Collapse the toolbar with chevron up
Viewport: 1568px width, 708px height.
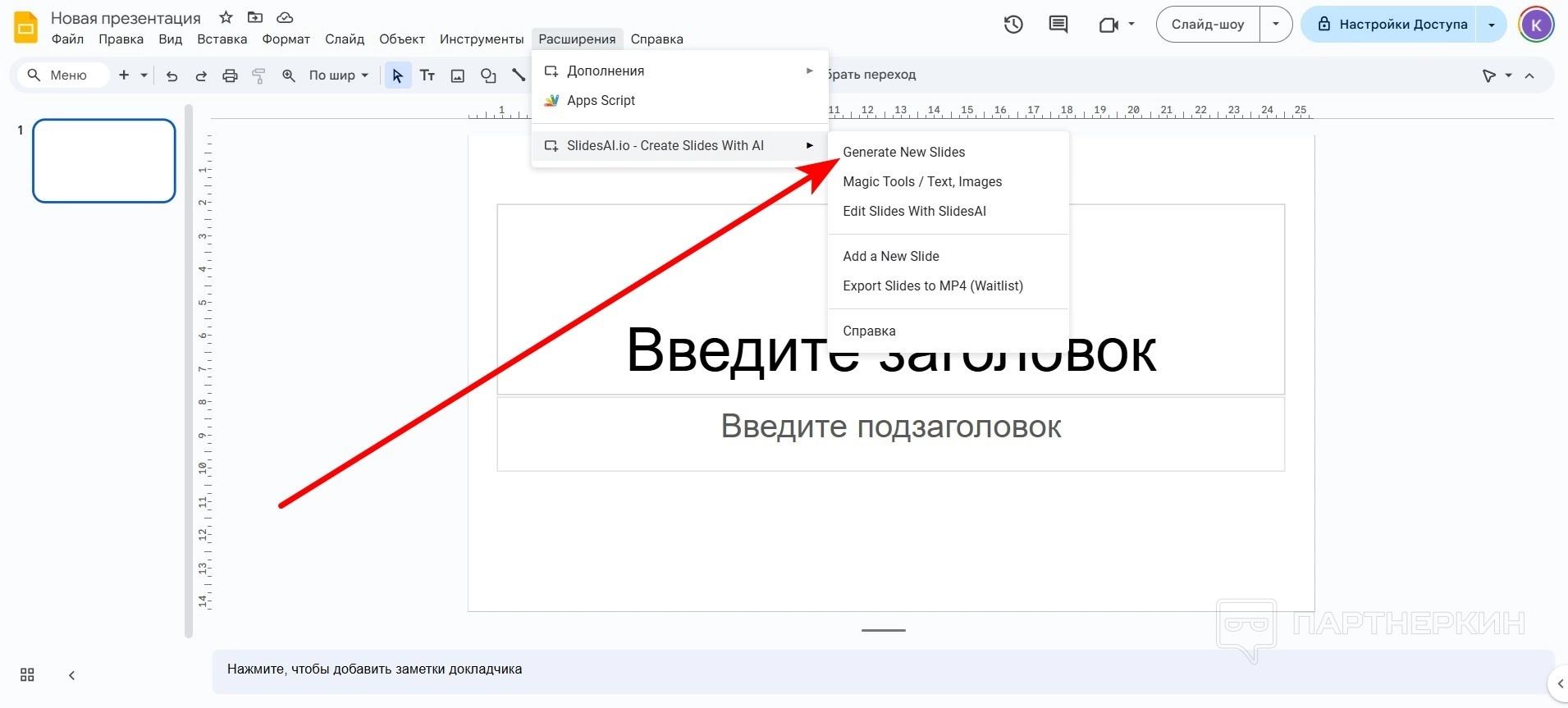pos(1529,75)
